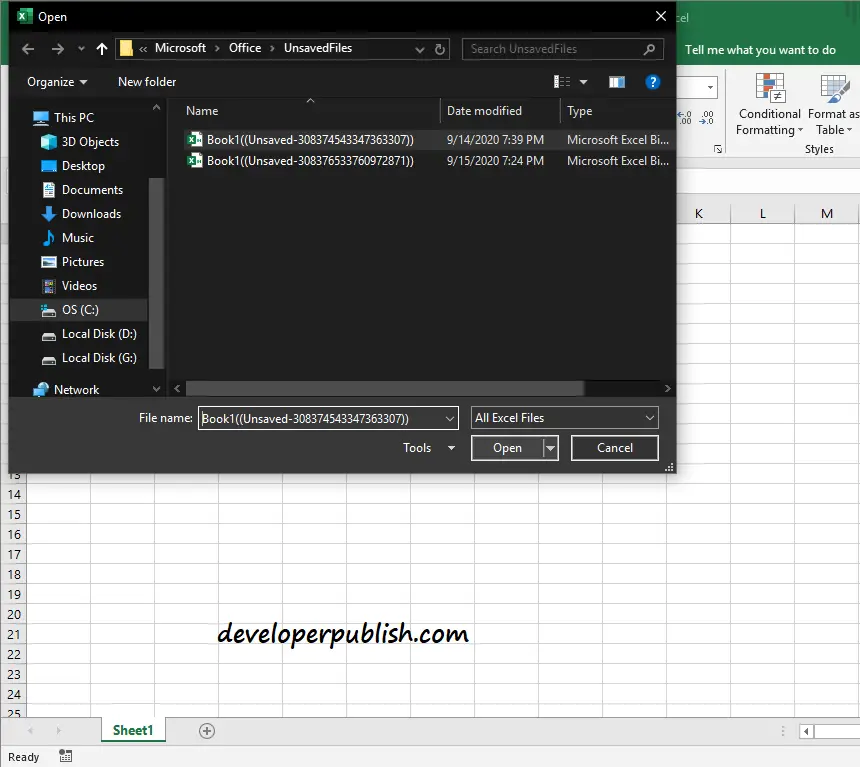The width and height of the screenshot is (860, 767).
Task: Click the Office breadcrumb in address bar
Action: pyautogui.click(x=245, y=48)
